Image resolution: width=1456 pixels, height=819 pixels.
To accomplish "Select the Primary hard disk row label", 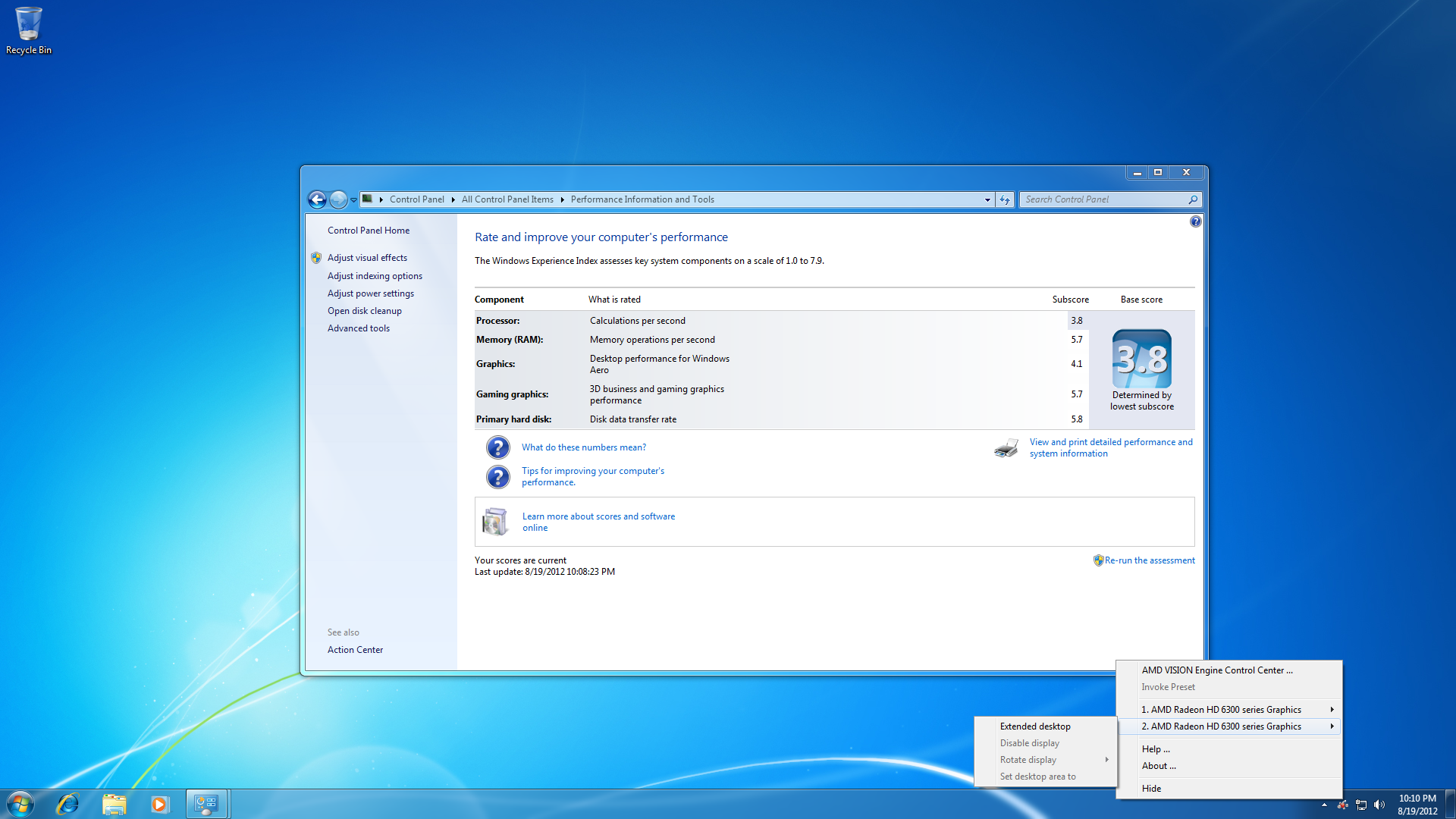I will pos(513,419).
